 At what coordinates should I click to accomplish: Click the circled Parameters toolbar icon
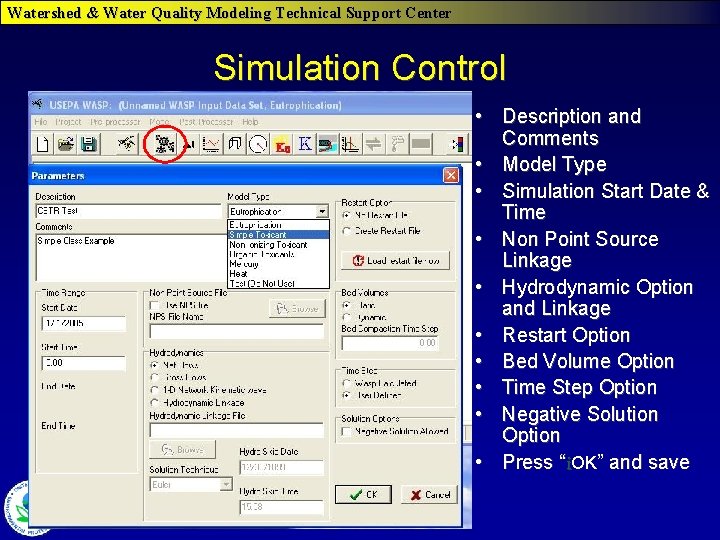click(164, 144)
